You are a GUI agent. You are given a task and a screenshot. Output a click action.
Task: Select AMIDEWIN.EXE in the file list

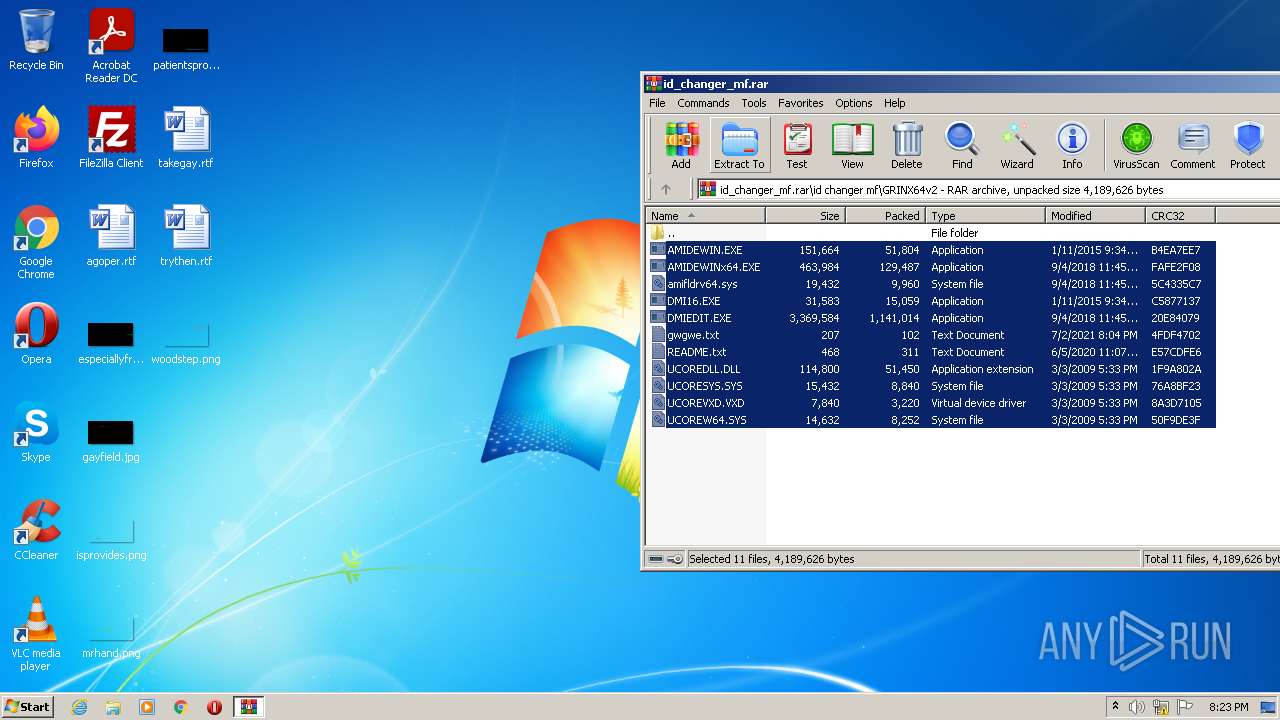tap(930, 250)
